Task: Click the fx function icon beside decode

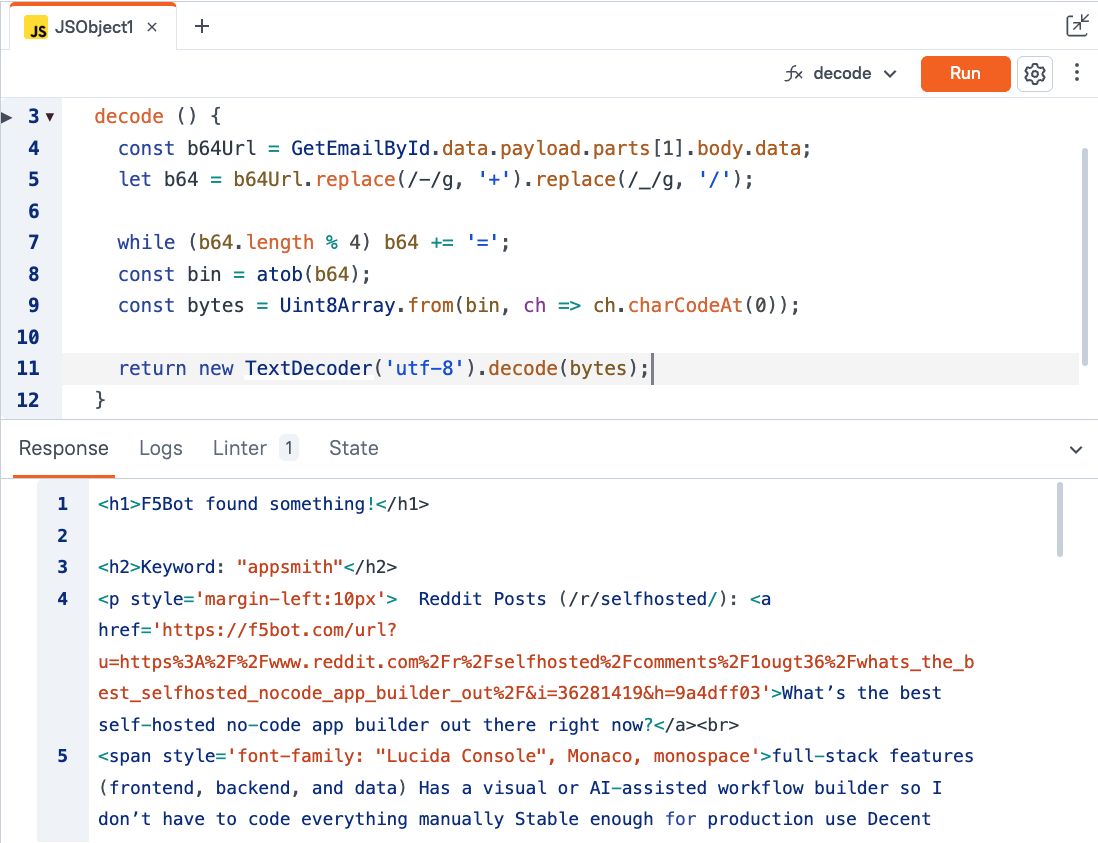Action: tap(794, 74)
